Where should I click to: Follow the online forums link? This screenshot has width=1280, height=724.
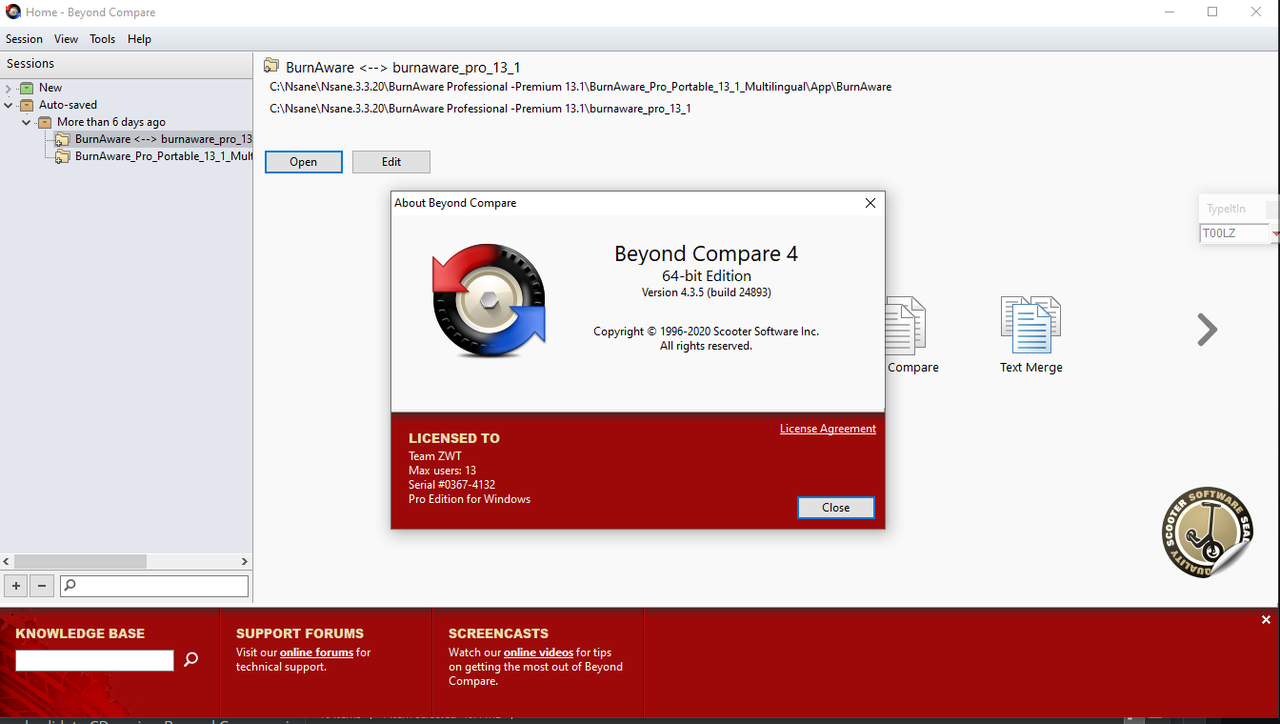click(x=317, y=652)
